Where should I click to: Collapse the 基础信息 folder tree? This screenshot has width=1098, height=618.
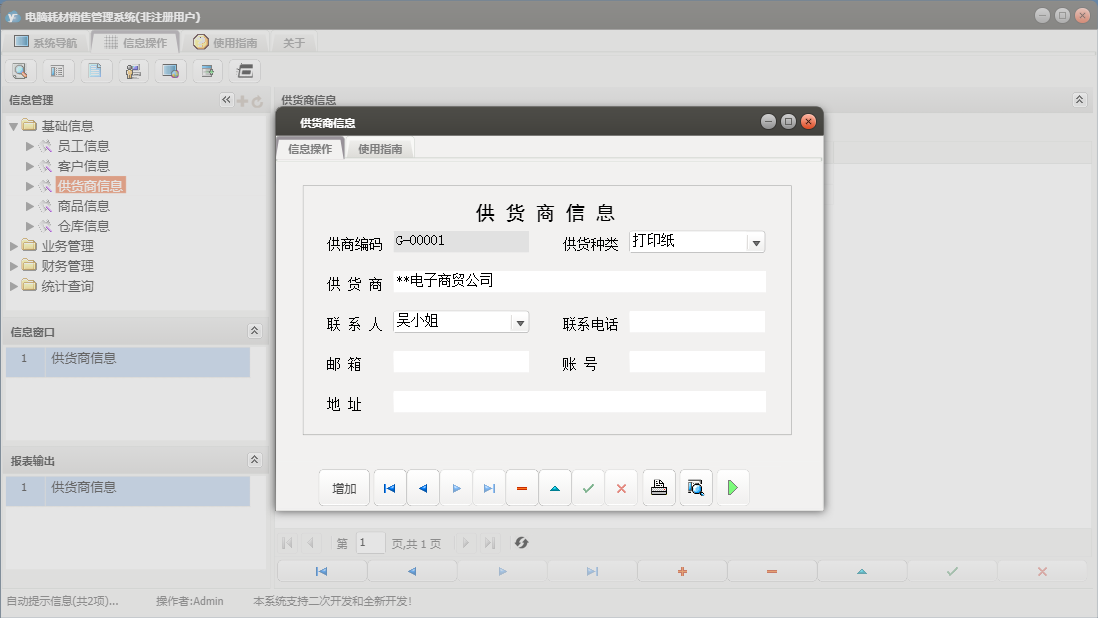tap(11, 125)
